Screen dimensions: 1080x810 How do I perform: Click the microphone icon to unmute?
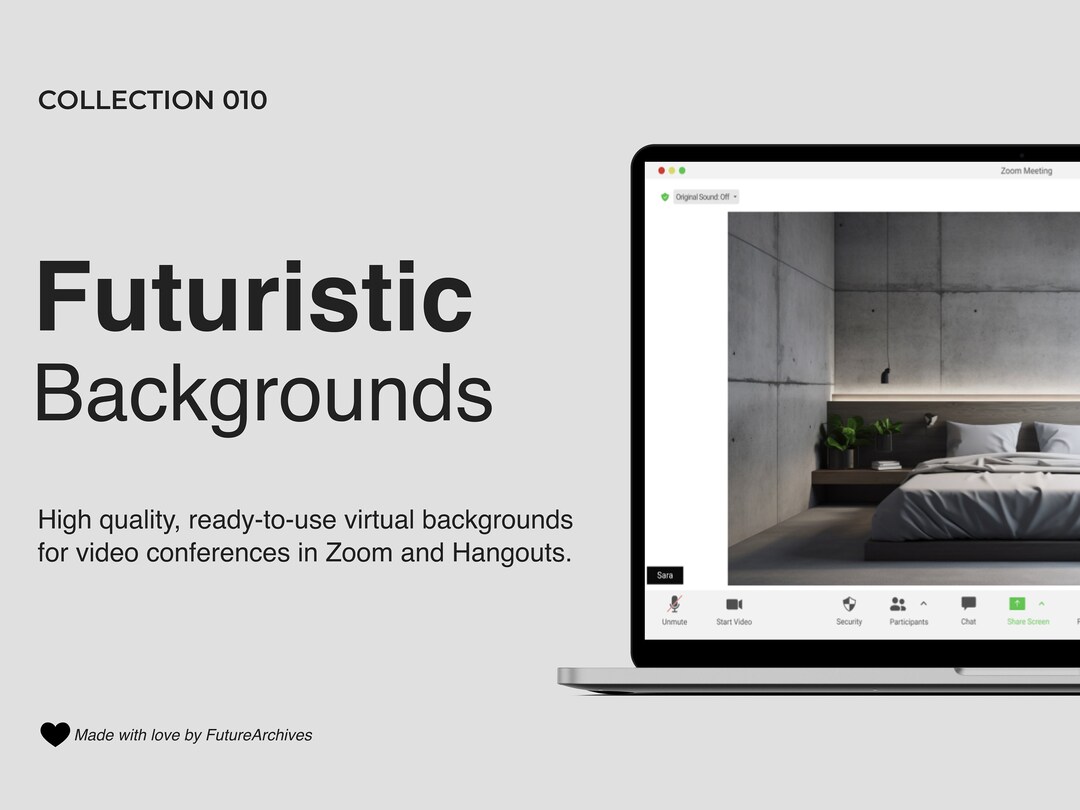coord(674,602)
